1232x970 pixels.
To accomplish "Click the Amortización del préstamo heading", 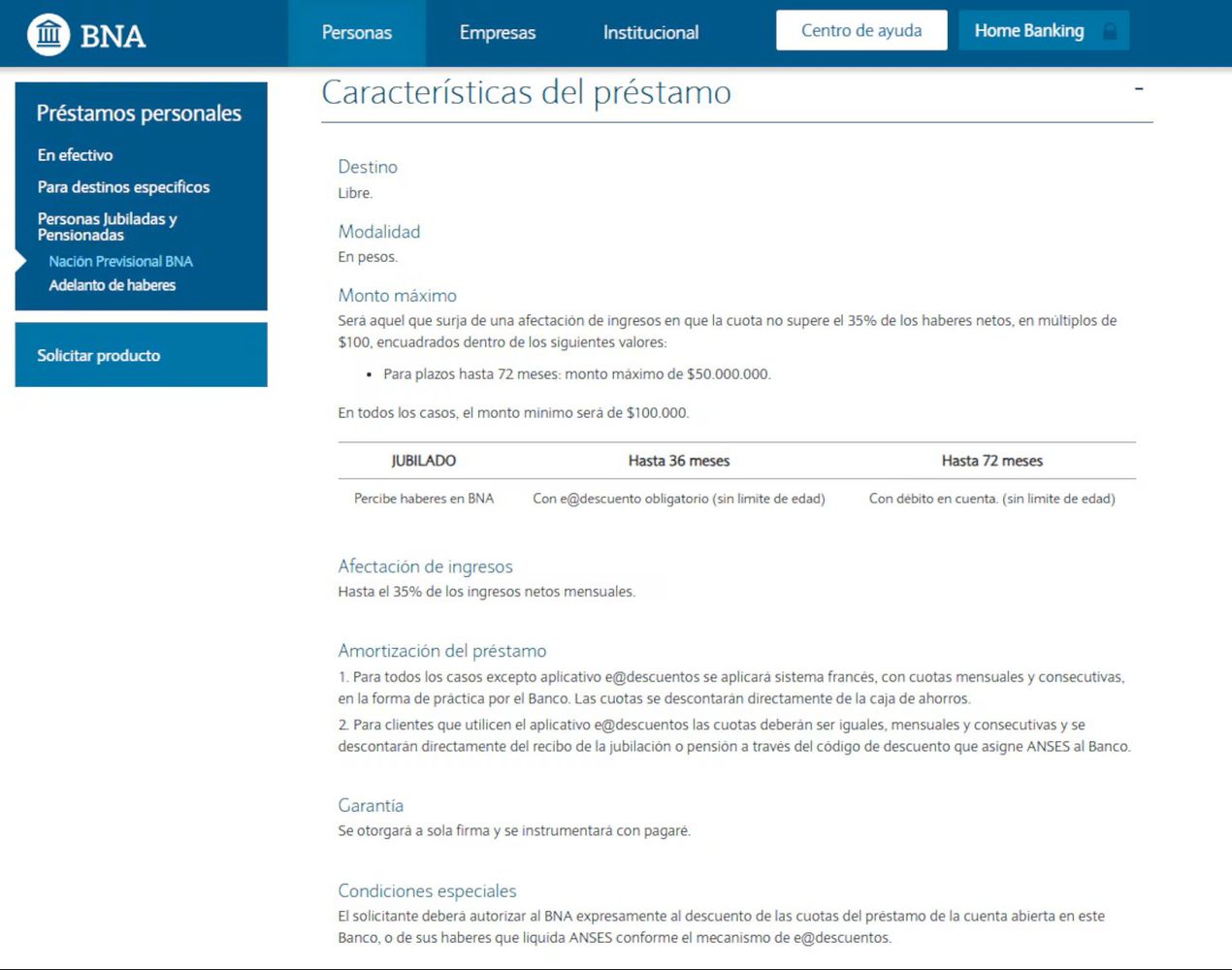I will pyautogui.click(x=442, y=651).
